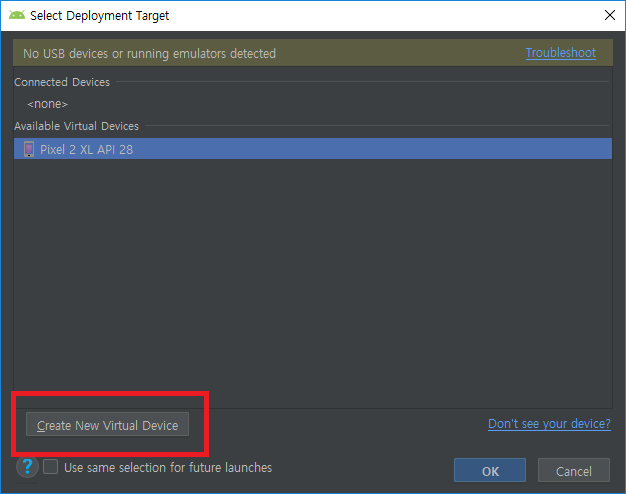Click the "Connected Devices" section header
This screenshot has width=626, height=494.
pos(62,82)
